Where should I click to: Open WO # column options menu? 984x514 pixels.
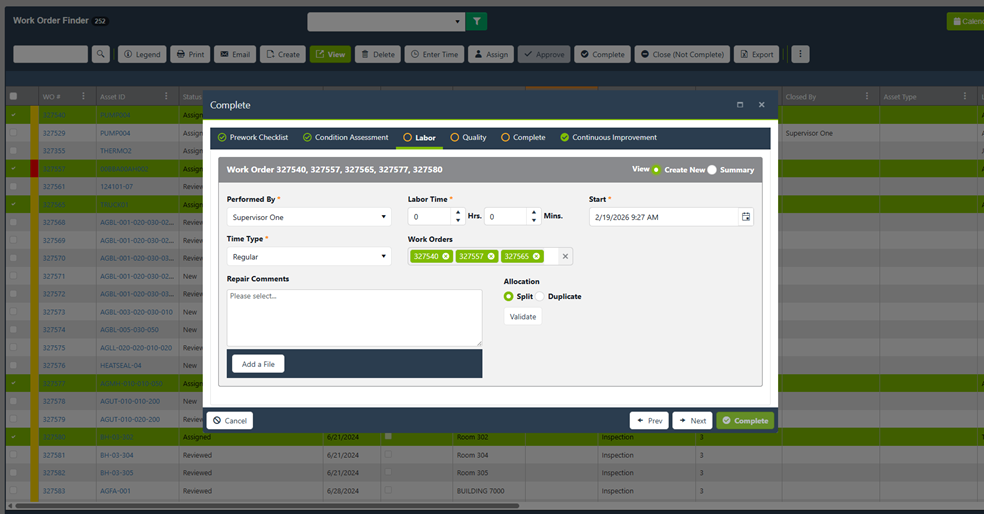83,96
